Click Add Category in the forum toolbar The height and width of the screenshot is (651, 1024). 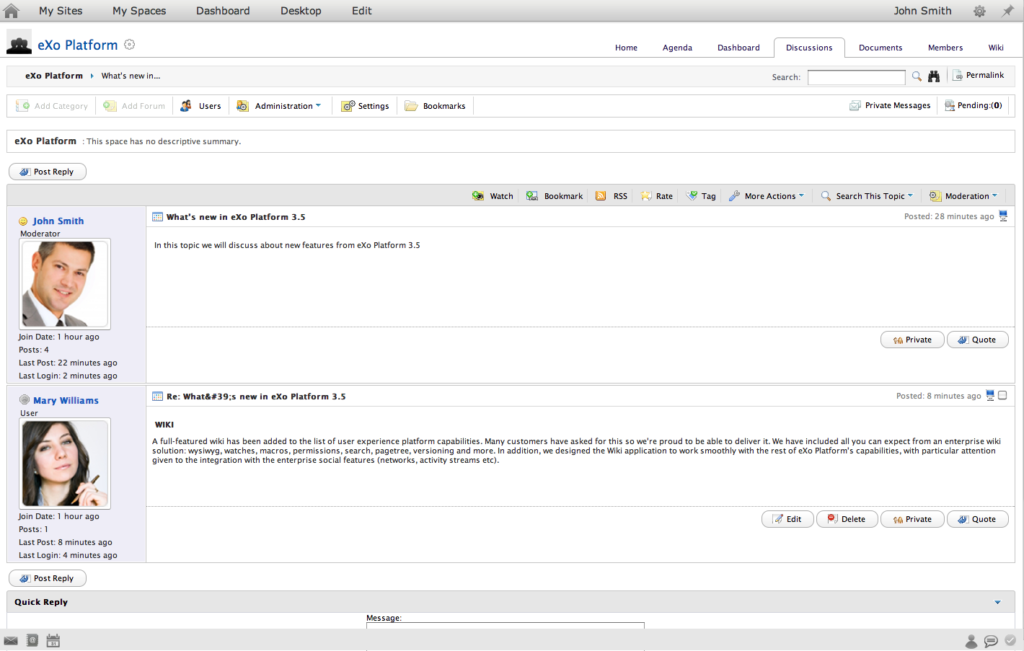click(x=52, y=106)
